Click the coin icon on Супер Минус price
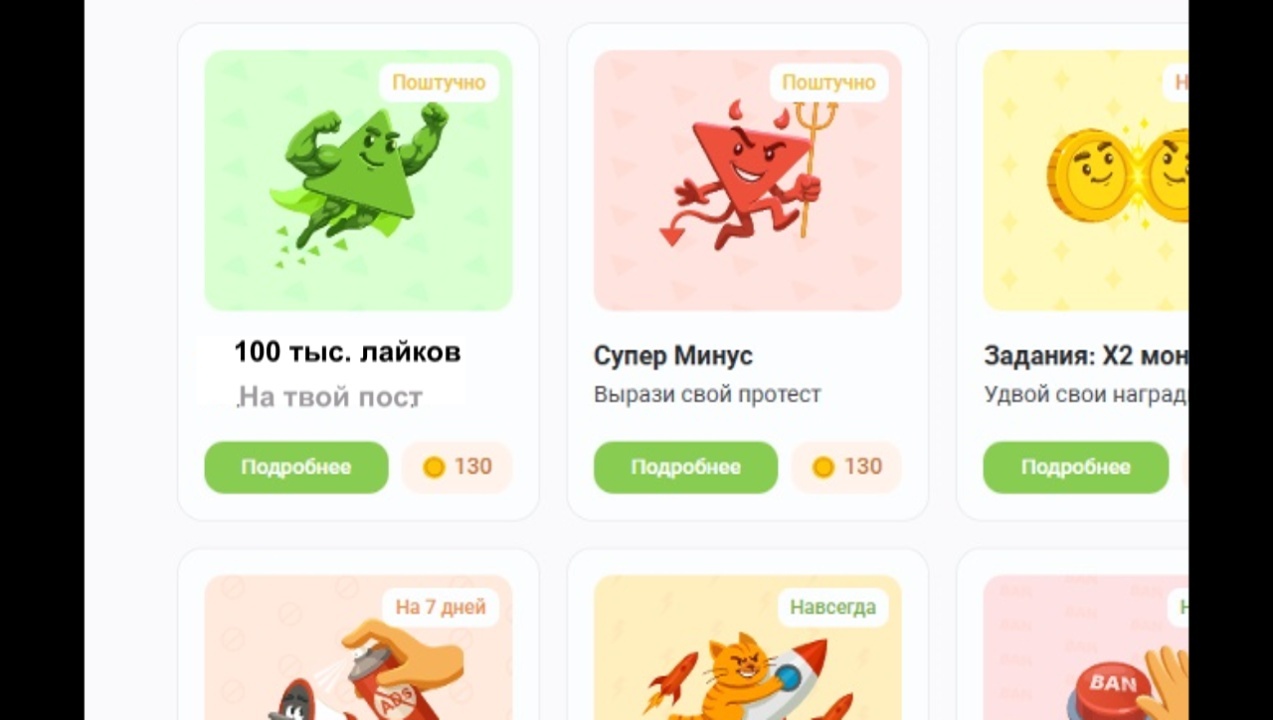 (x=823, y=467)
